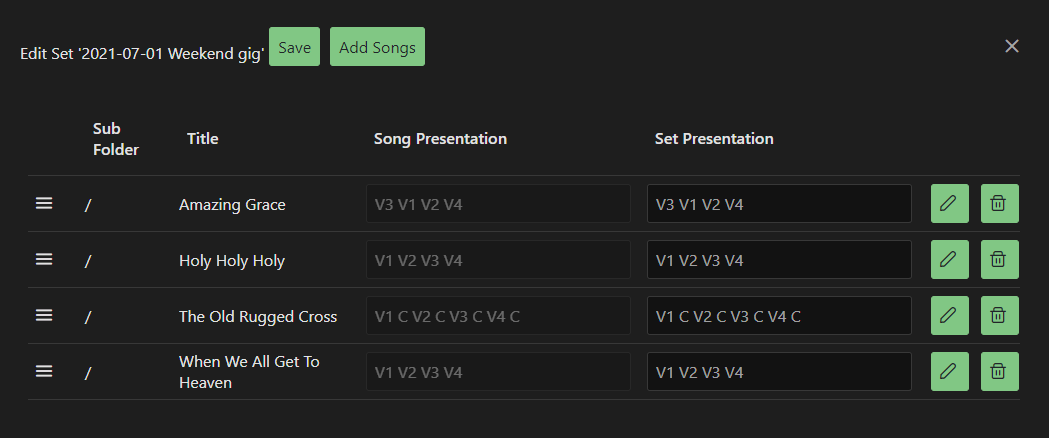Save the set changes
Viewport: 1049px width, 438px height.
(294, 47)
